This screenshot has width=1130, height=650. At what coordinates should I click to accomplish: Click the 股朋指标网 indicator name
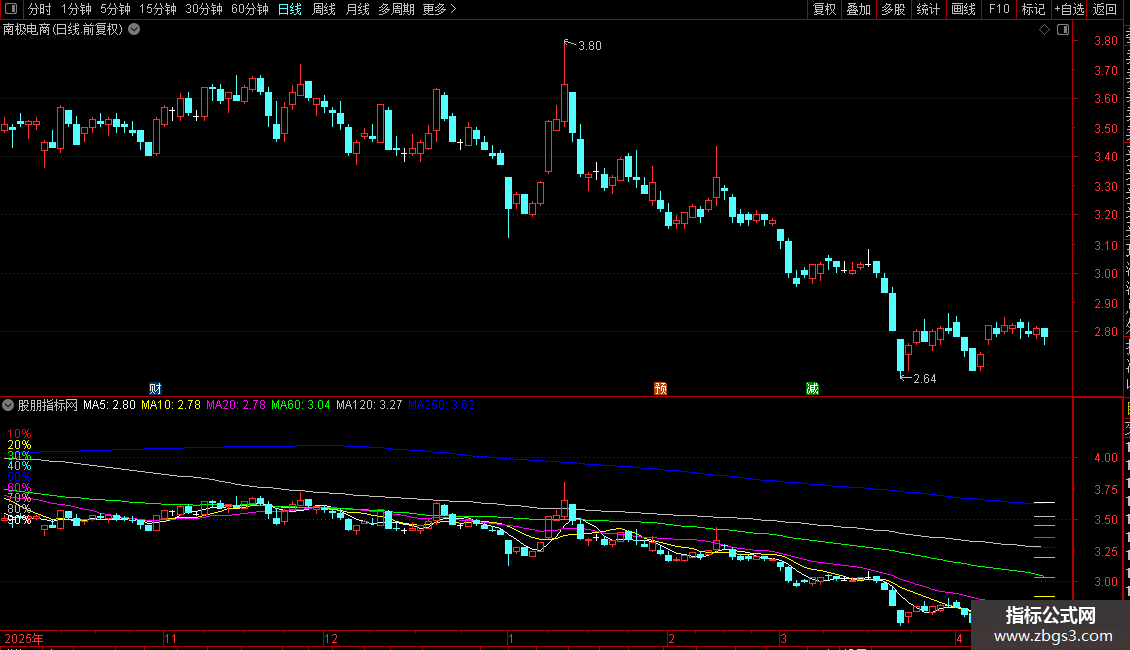[x=48, y=405]
